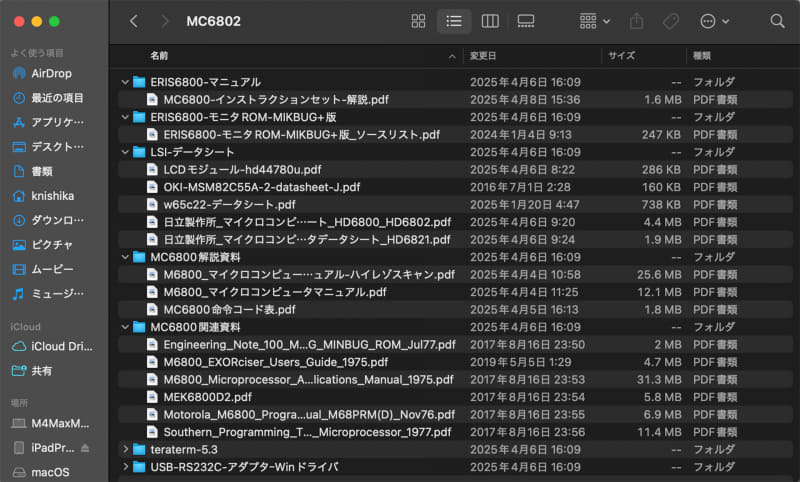The height and width of the screenshot is (482, 800).
Task: Switch Finder to list view
Action: (454, 21)
